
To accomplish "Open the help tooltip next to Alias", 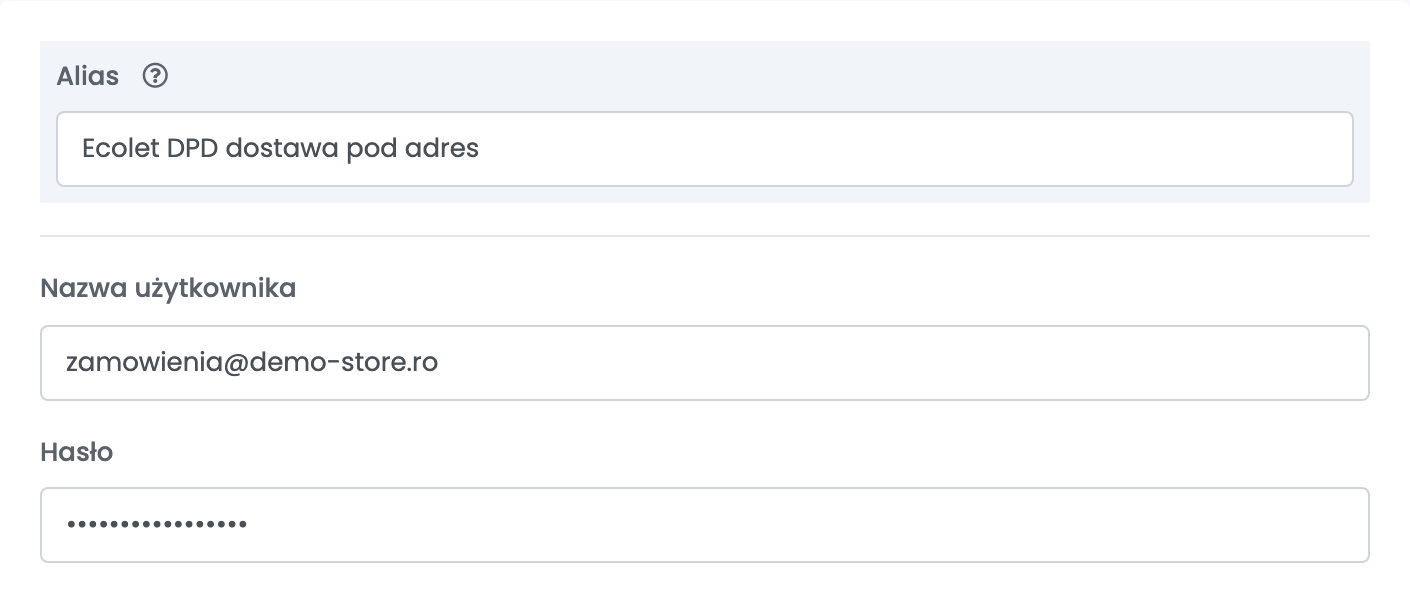I will pos(155,76).
